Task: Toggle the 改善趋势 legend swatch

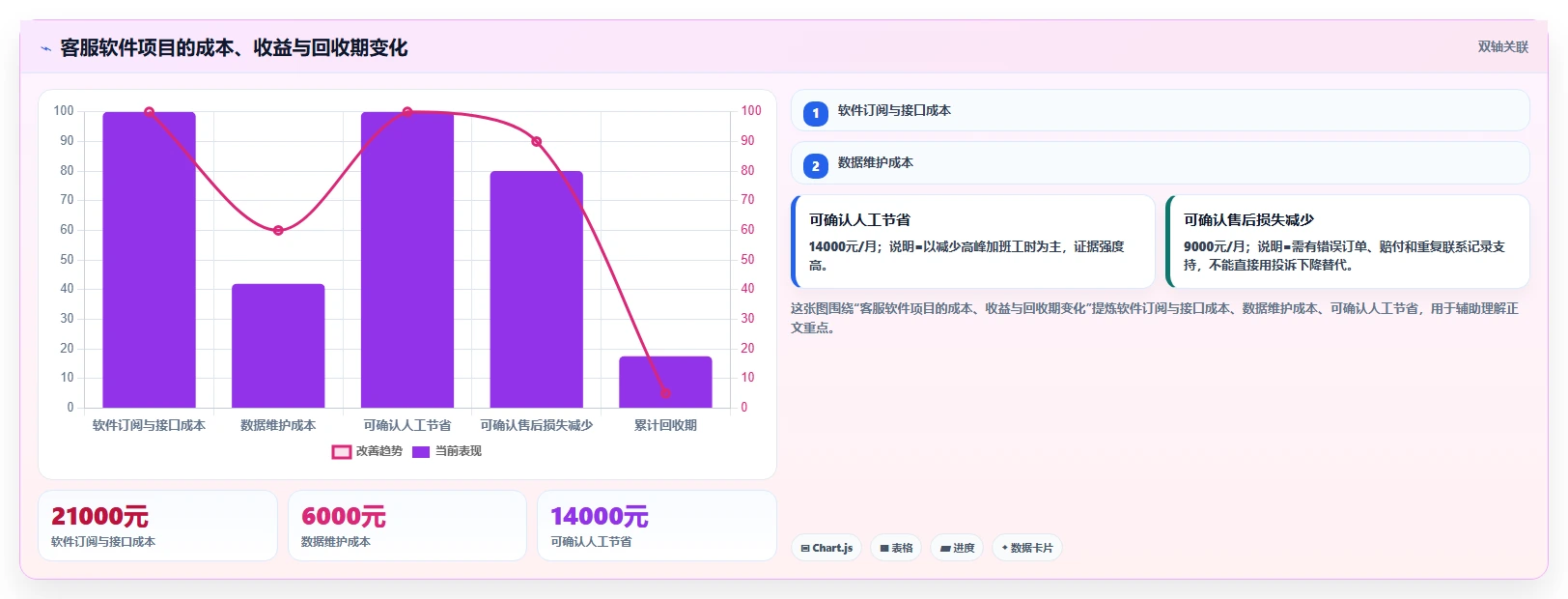Action: pyautogui.click(x=342, y=451)
